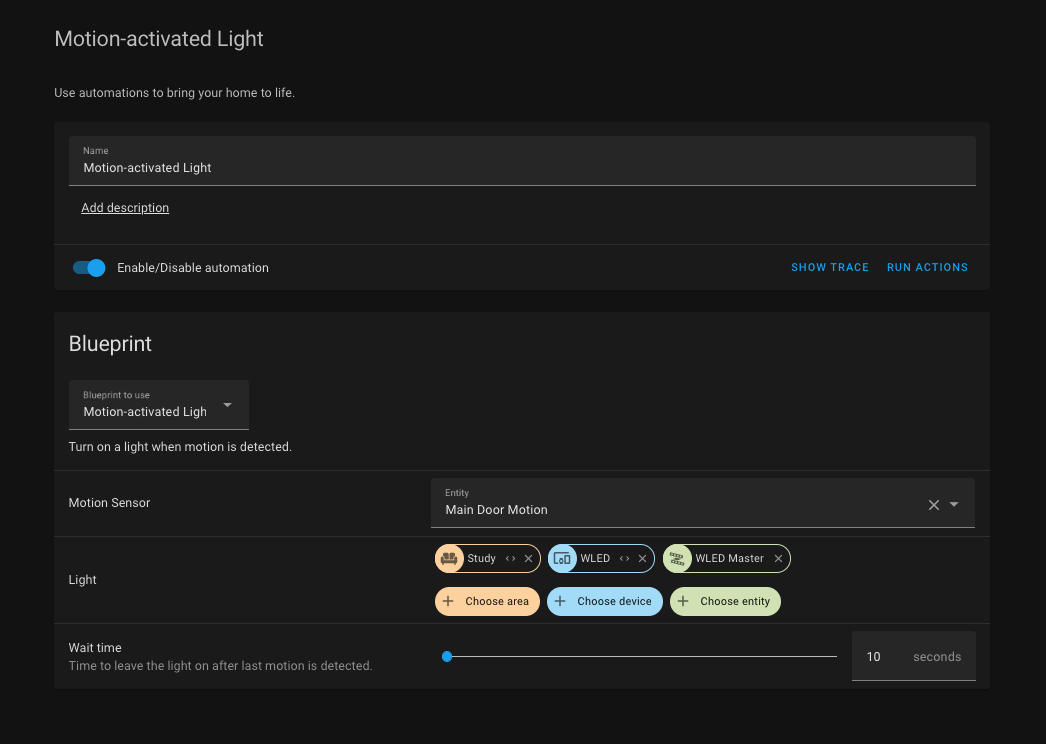Click the WLED device icon

pos(563,559)
